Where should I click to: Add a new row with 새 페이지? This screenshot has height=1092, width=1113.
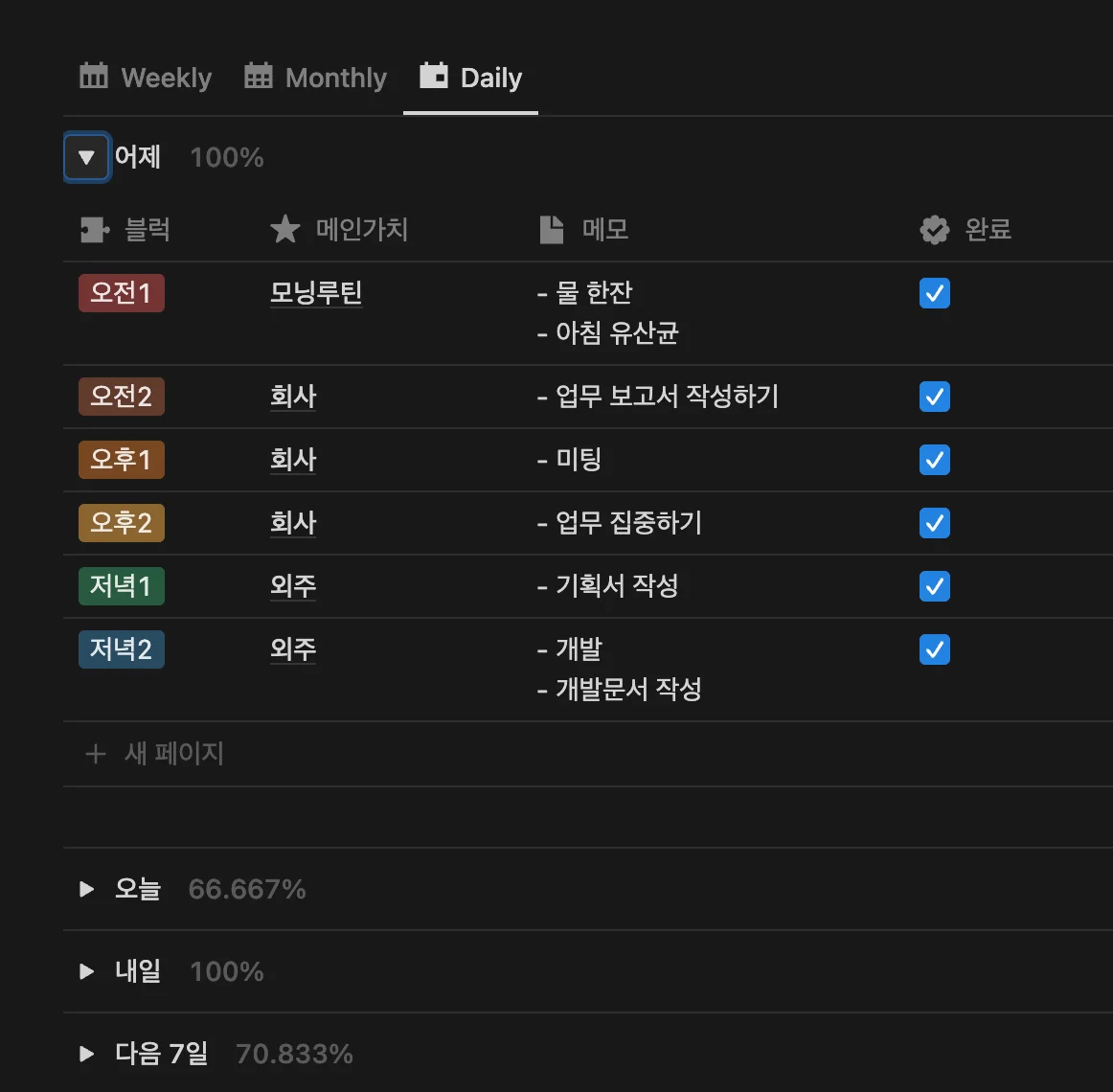pyautogui.click(x=154, y=753)
